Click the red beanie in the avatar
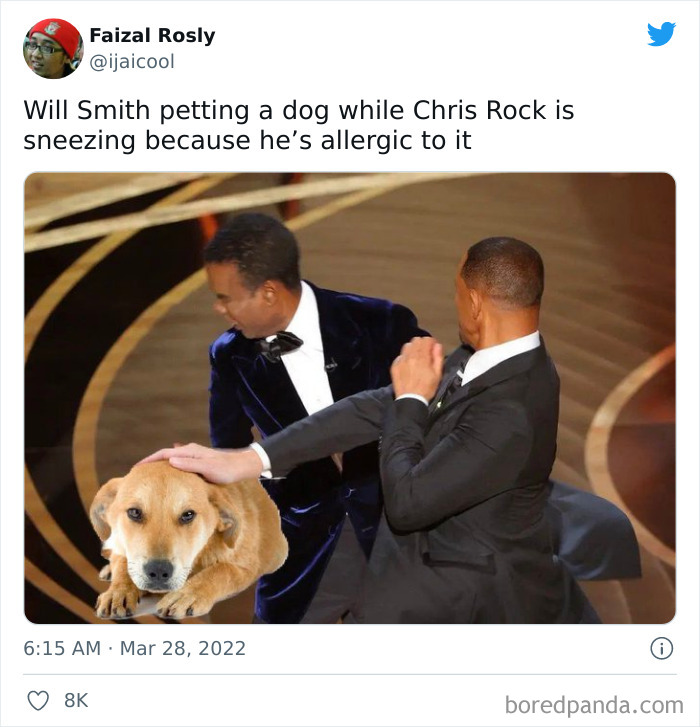 click(56, 36)
